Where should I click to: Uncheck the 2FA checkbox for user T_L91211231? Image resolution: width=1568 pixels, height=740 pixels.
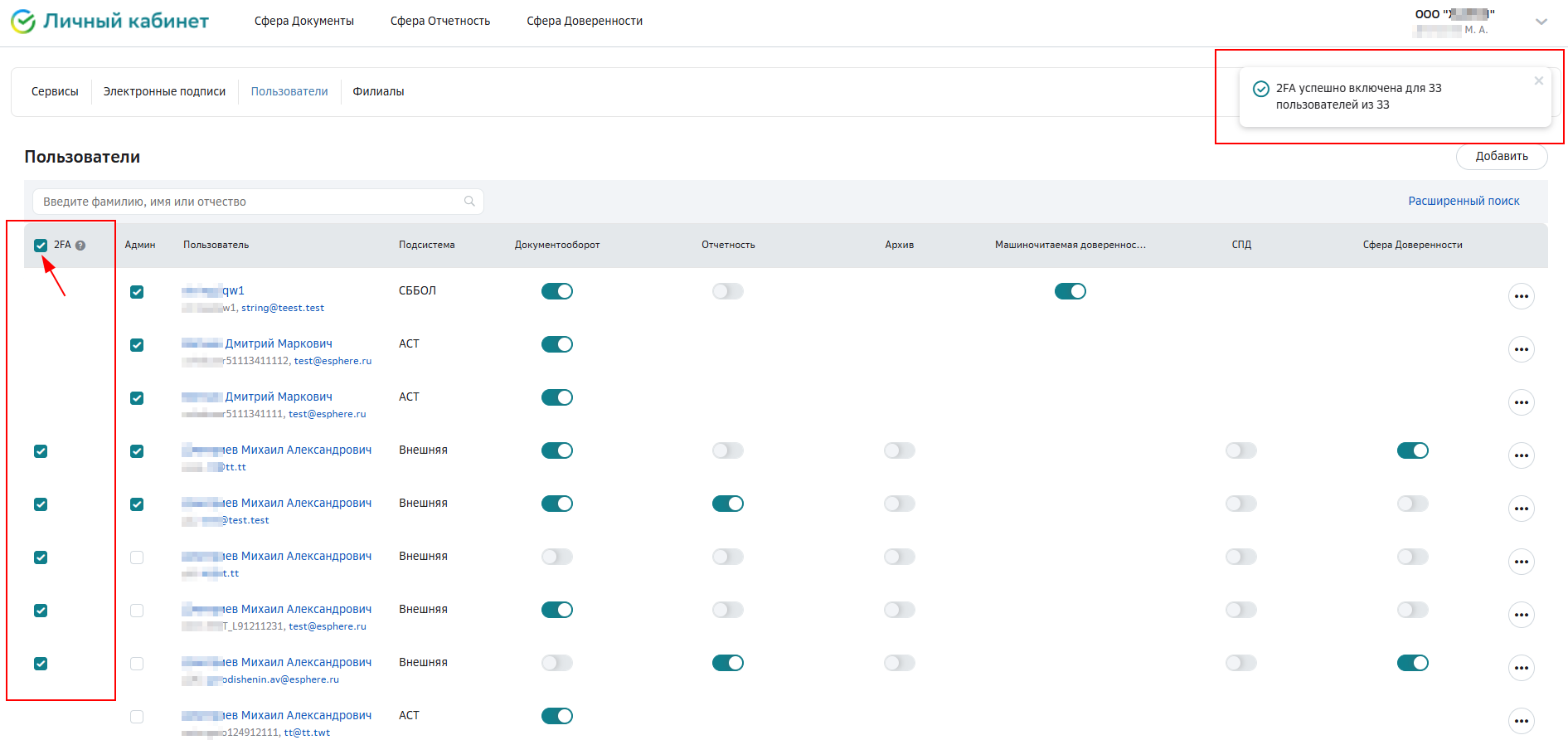[x=41, y=611]
